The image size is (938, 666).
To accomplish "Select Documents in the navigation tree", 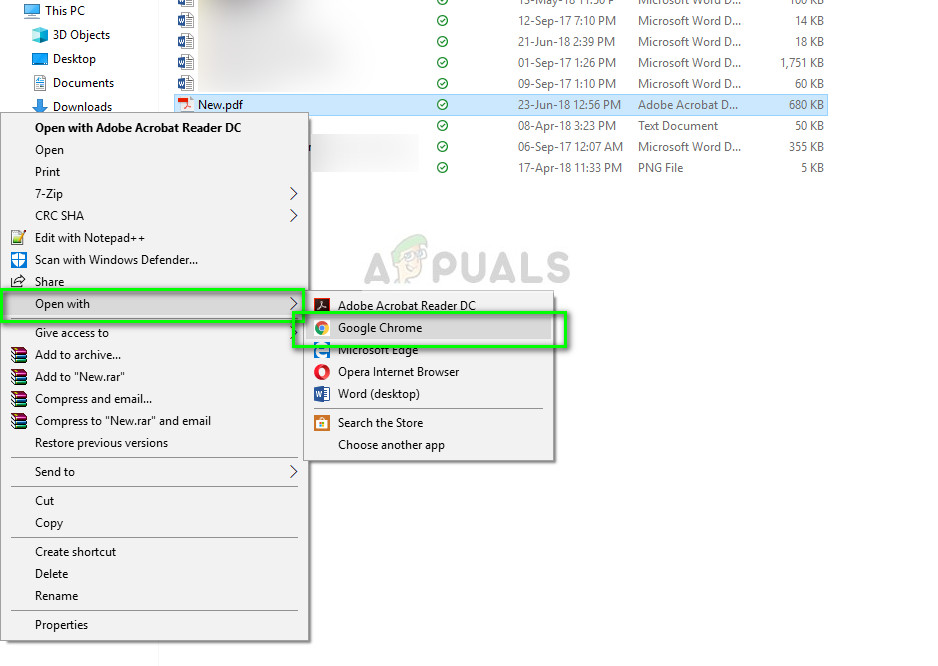I will (83, 83).
